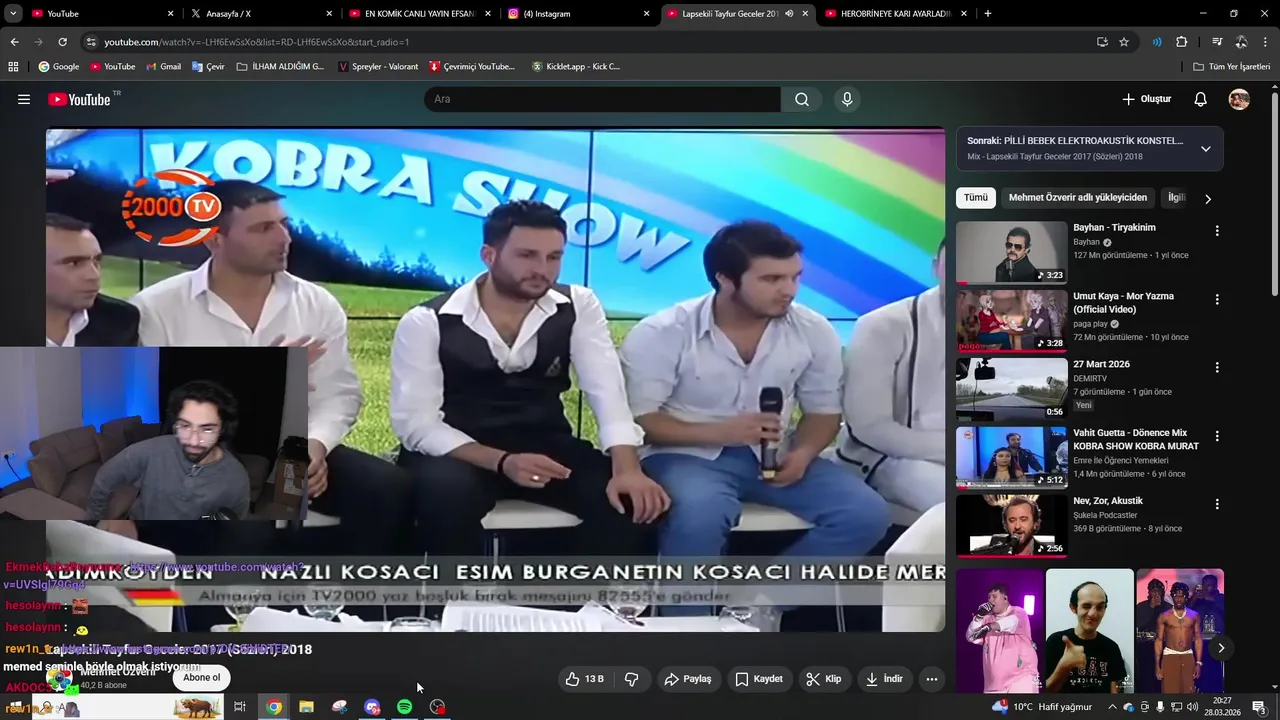Reload the page
The image size is (1280, 720).
point(62,42)
